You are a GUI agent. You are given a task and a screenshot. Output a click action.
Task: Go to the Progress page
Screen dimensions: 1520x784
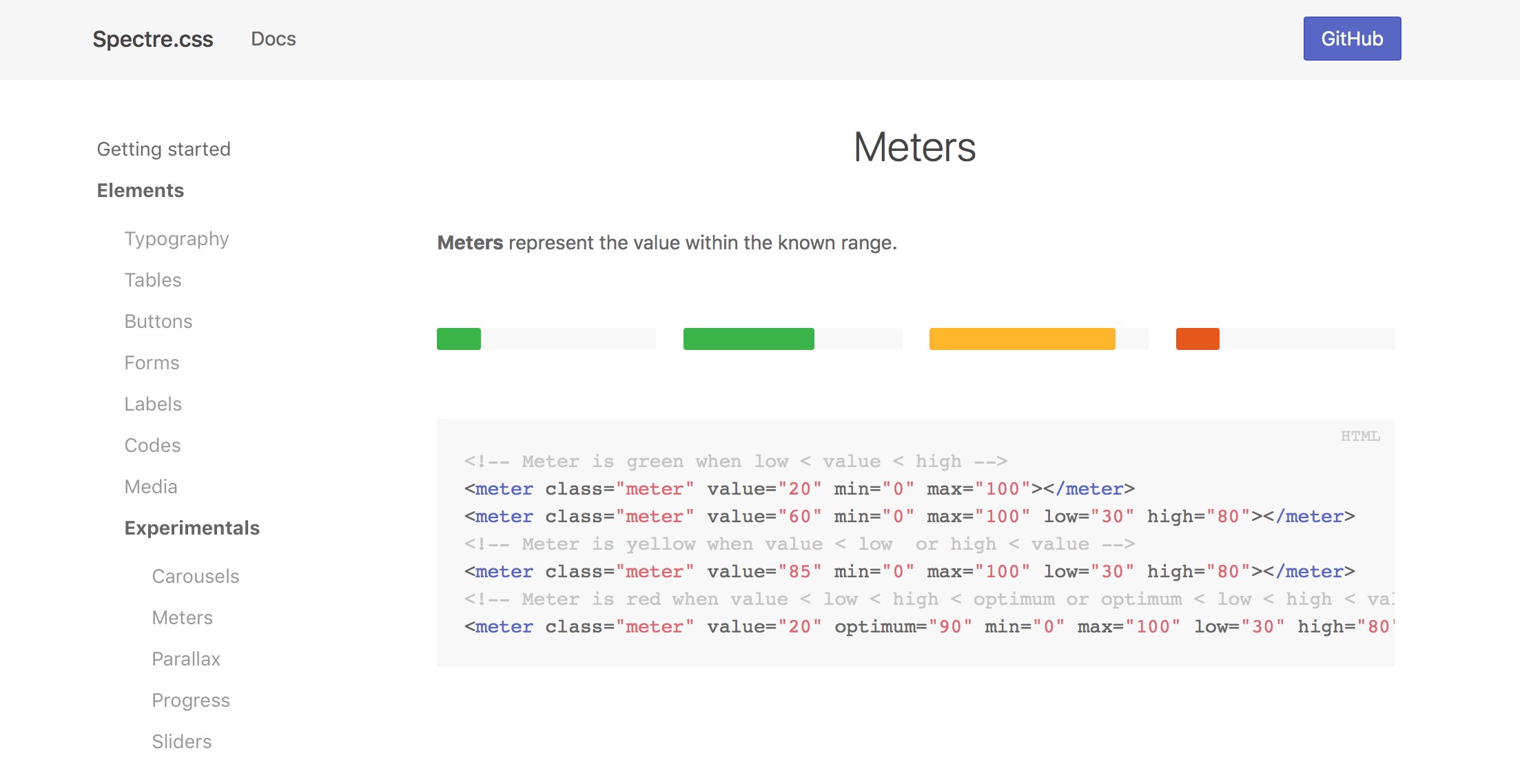coord(191,700)
